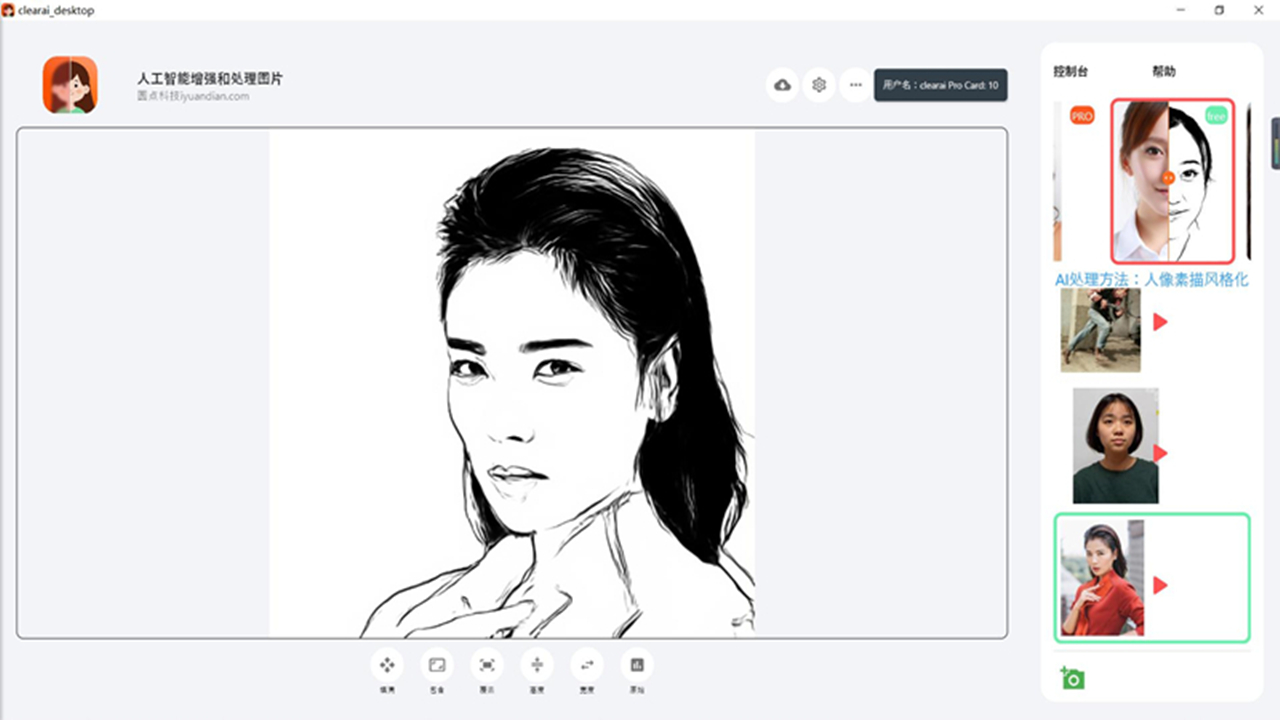Open settings via the gear icon
Image resolution: width=1280 pixels, height=720 pixels.
pos(819,85)
